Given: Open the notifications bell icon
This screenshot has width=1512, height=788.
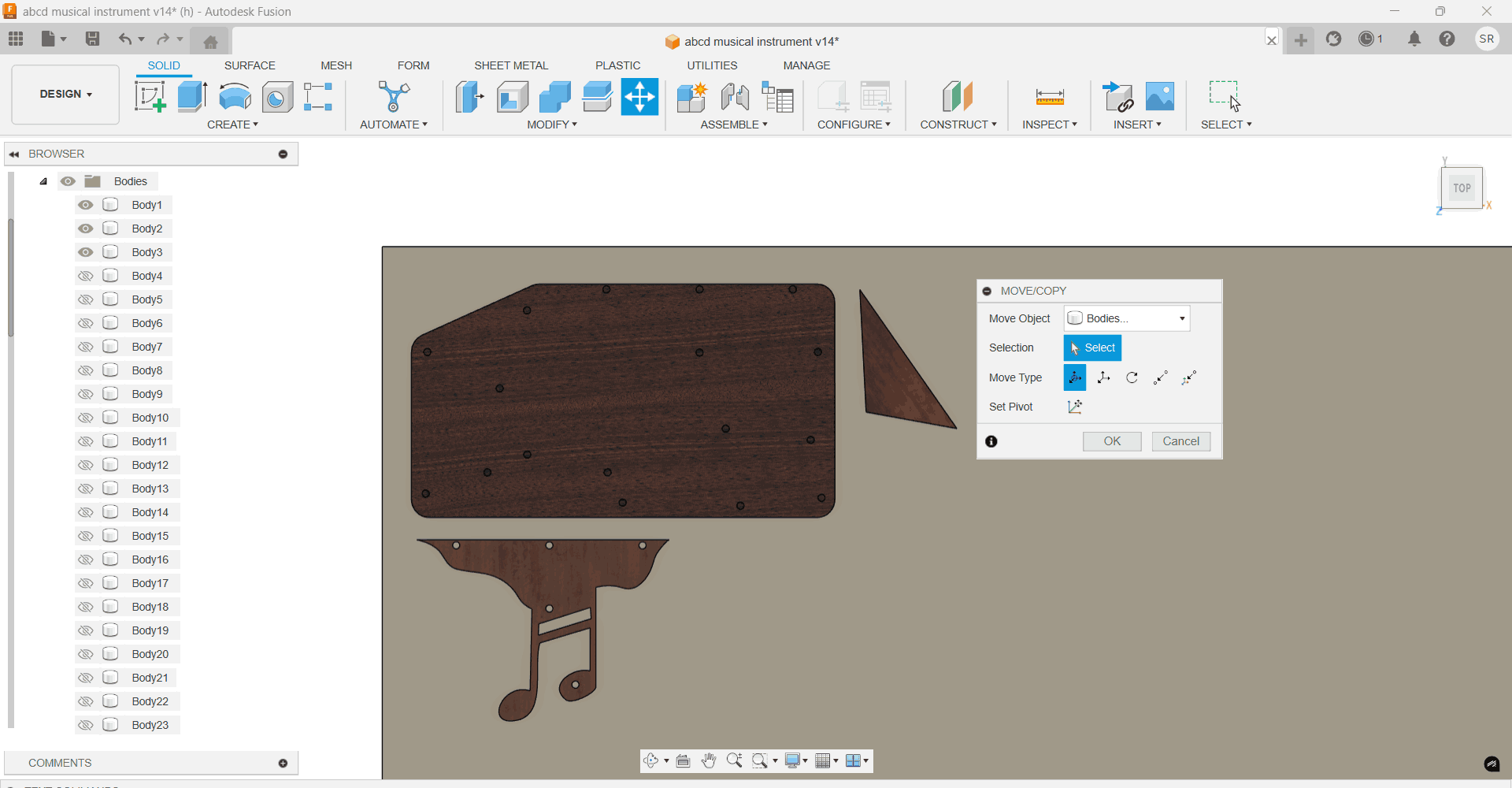Looking at the screenshot, I should tap(1414, 39).
